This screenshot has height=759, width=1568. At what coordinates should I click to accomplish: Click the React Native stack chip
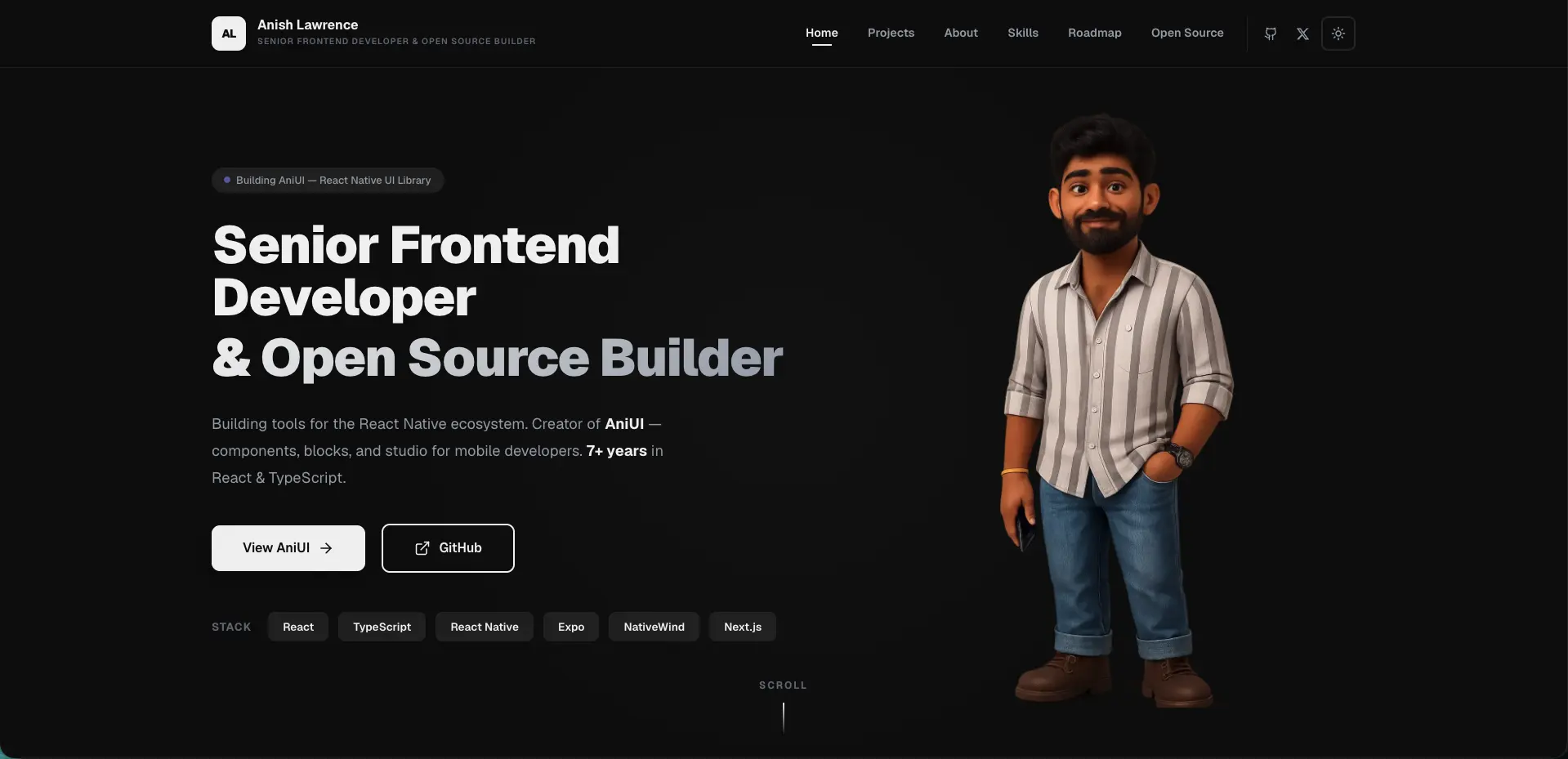coord(485,627)
